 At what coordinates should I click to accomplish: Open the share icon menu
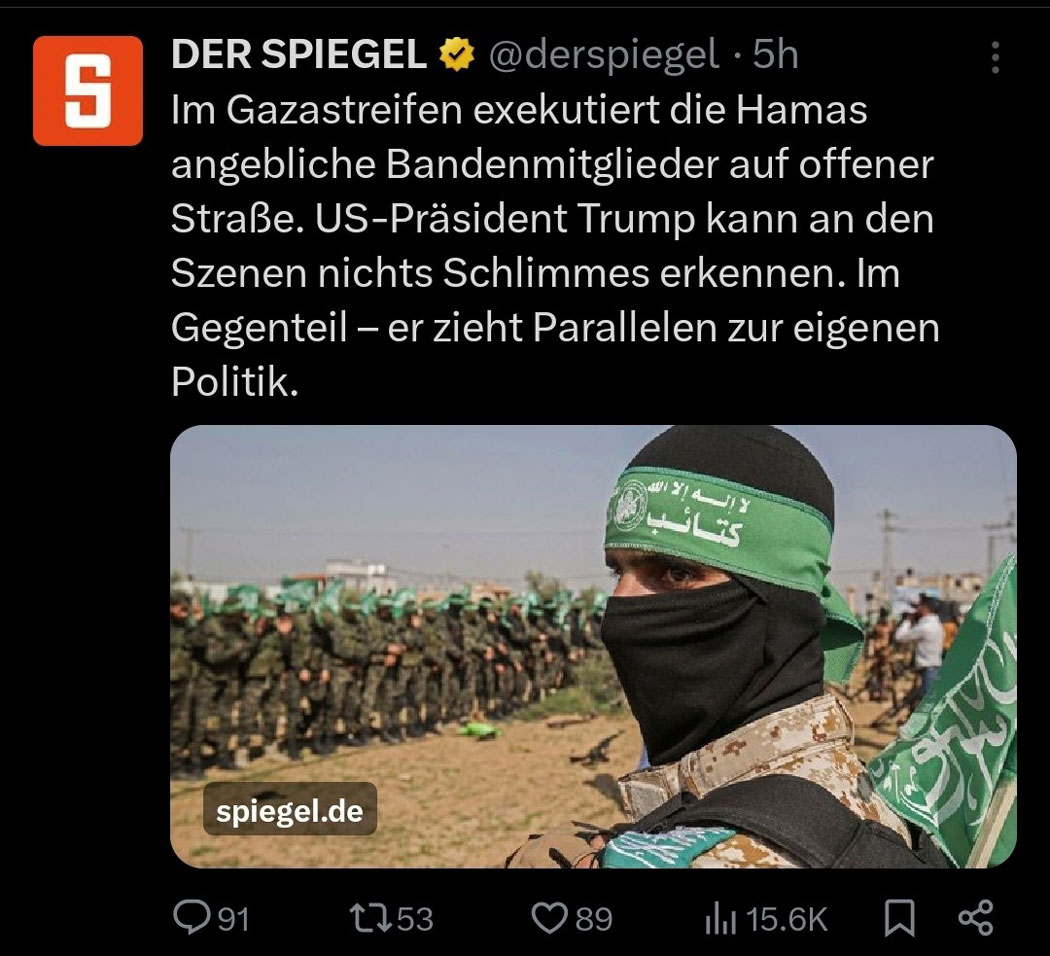coord(976,918)
